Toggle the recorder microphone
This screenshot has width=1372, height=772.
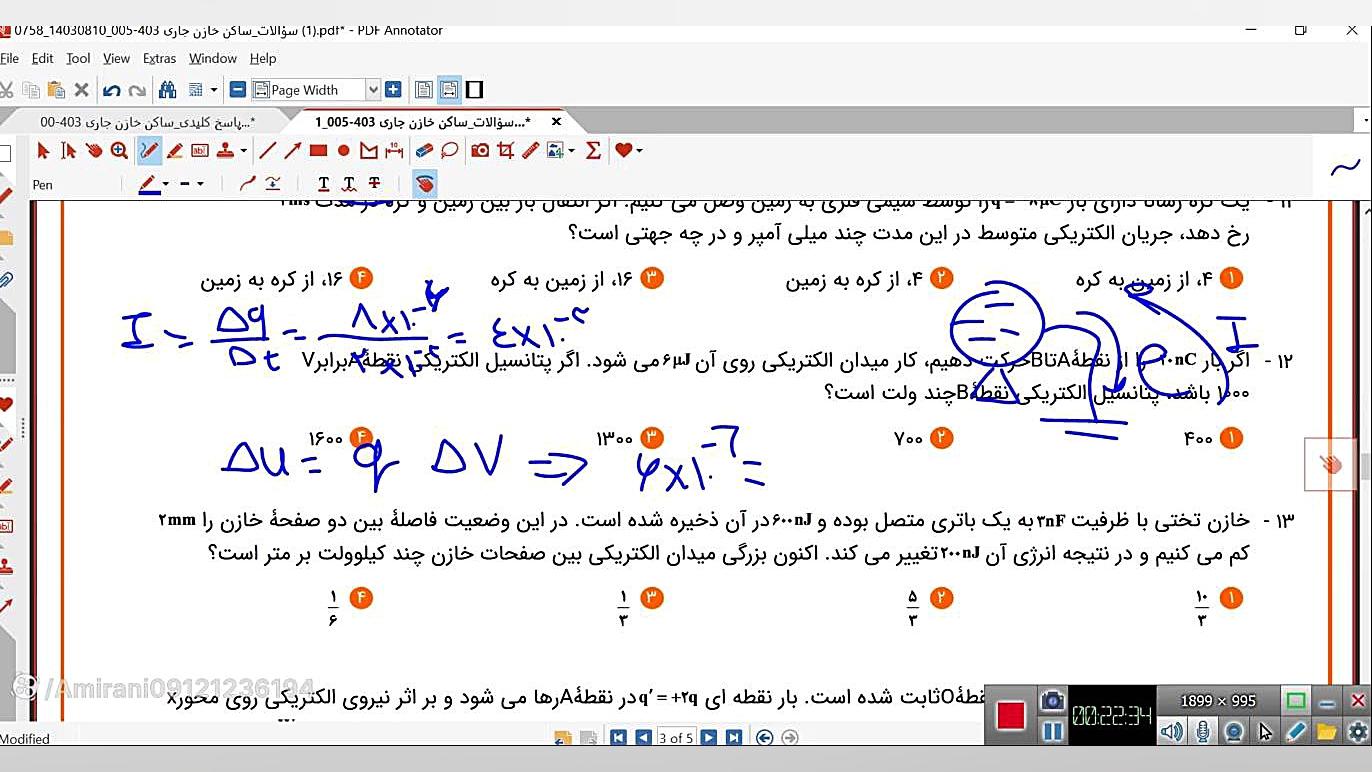(1202, 732)
